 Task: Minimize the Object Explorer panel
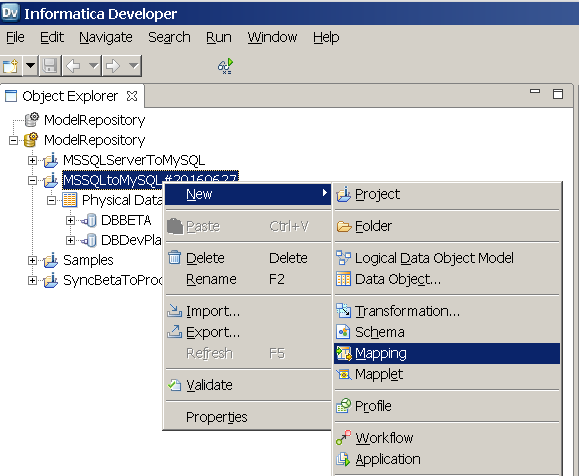[x=535, y=91]
